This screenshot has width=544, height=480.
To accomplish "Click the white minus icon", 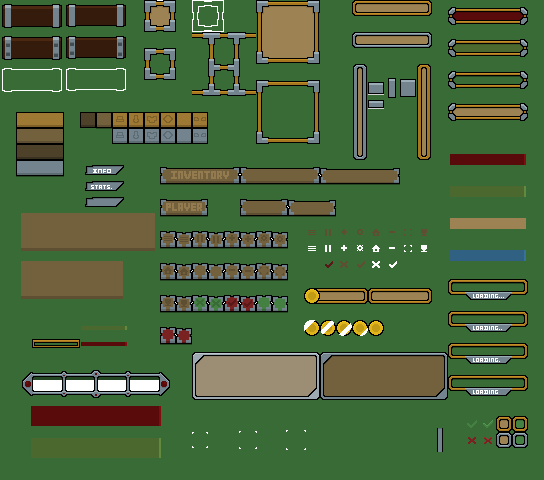I will [392, 248].
